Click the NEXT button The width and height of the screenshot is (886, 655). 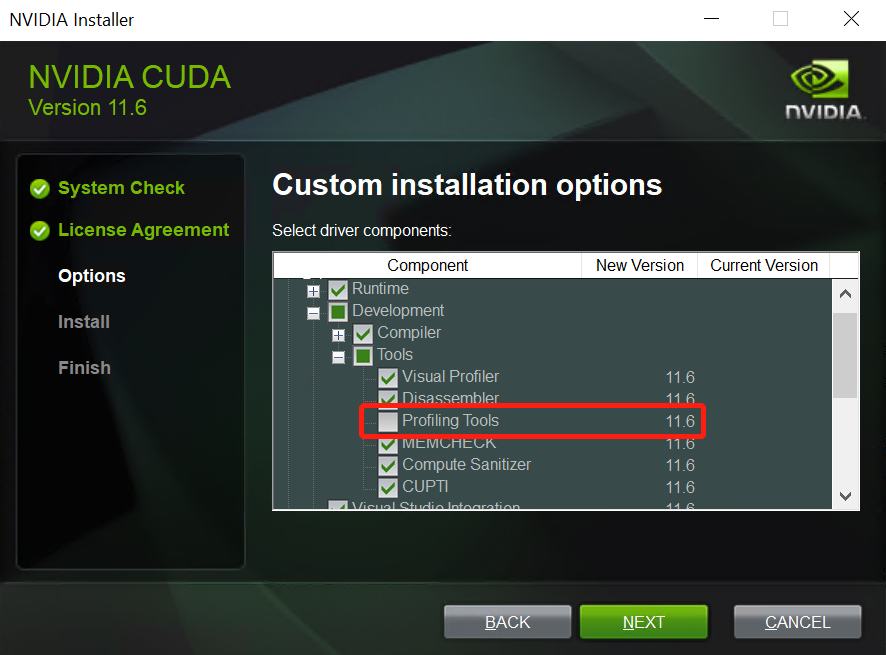tap(644, 622)
